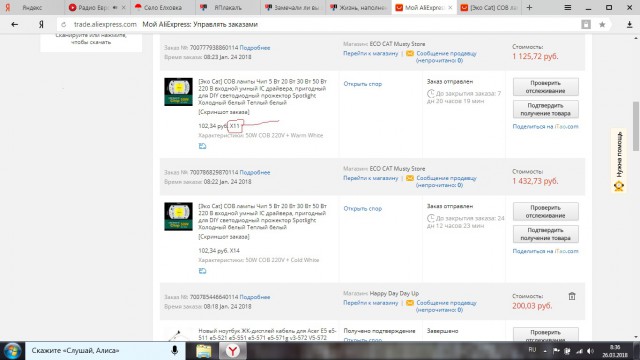
Task: View order snapshot for Cold White item
Action: (x=224, y=237)
